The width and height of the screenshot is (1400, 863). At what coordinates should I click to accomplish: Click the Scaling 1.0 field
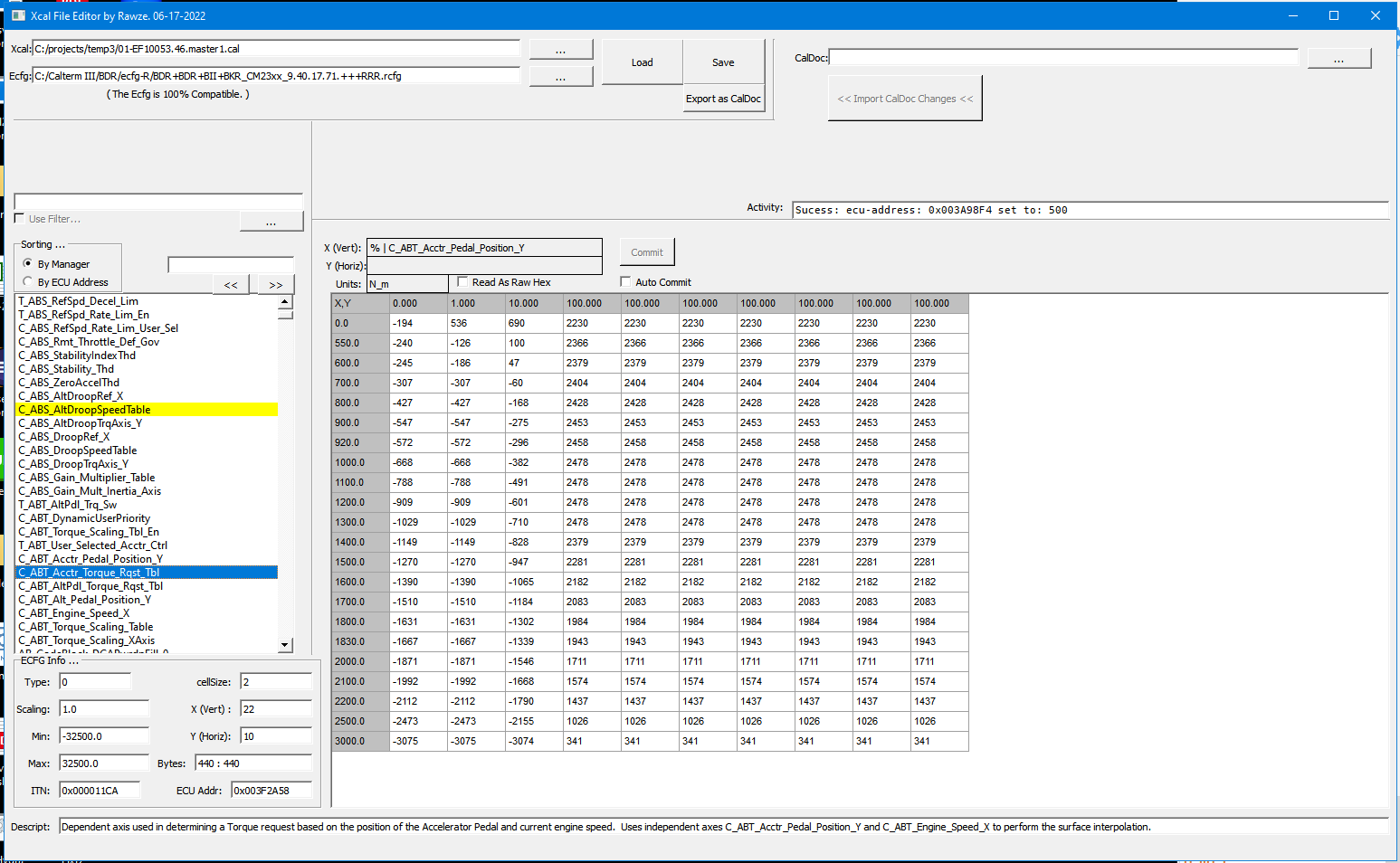[x=104, y=708]
